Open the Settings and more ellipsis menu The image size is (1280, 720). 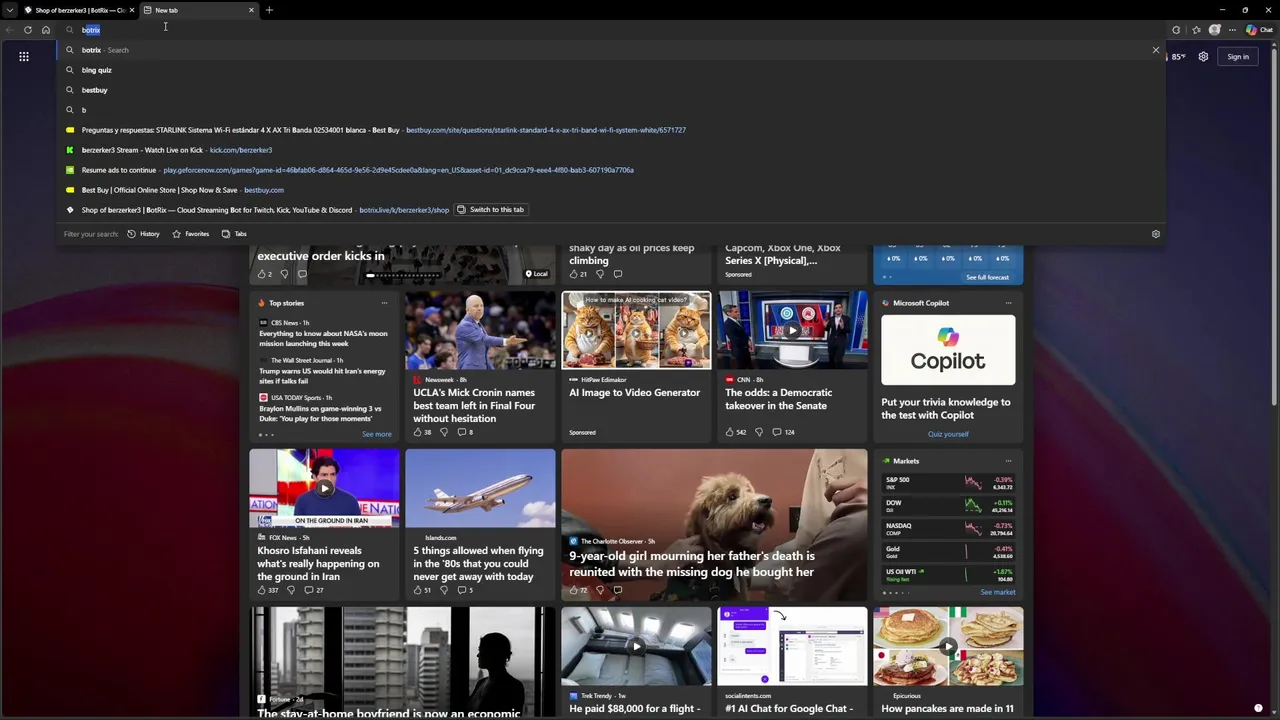1233,30
